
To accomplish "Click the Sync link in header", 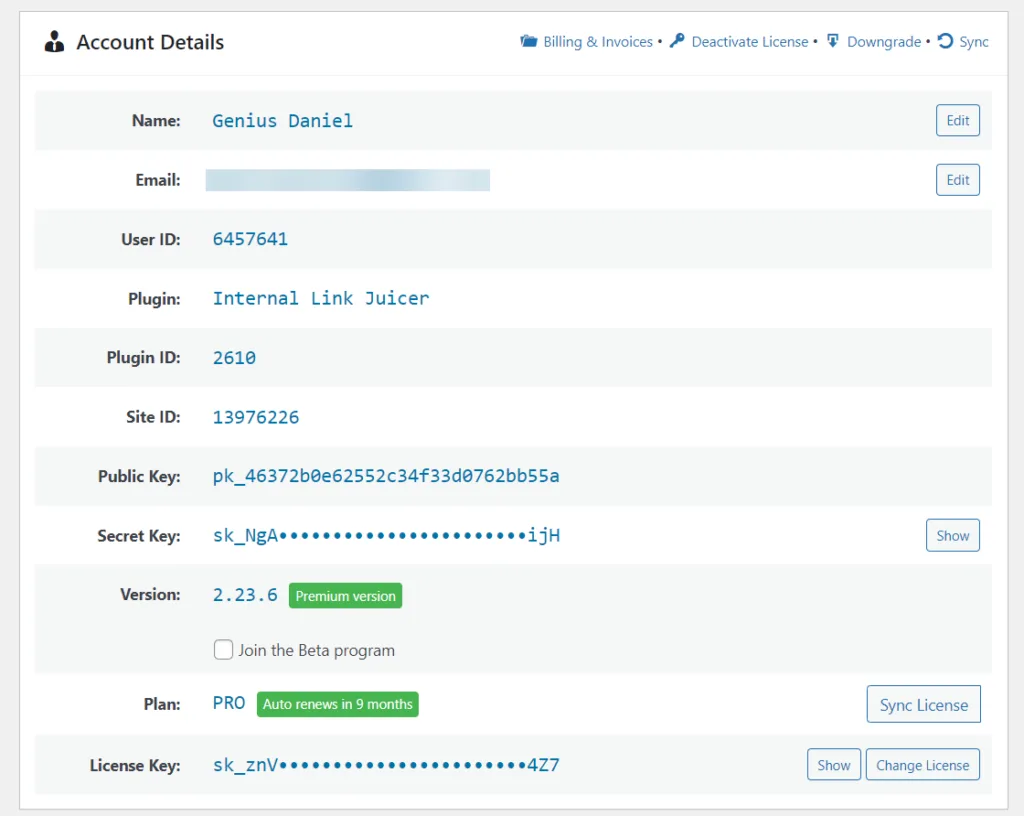I will pos(974,42).
